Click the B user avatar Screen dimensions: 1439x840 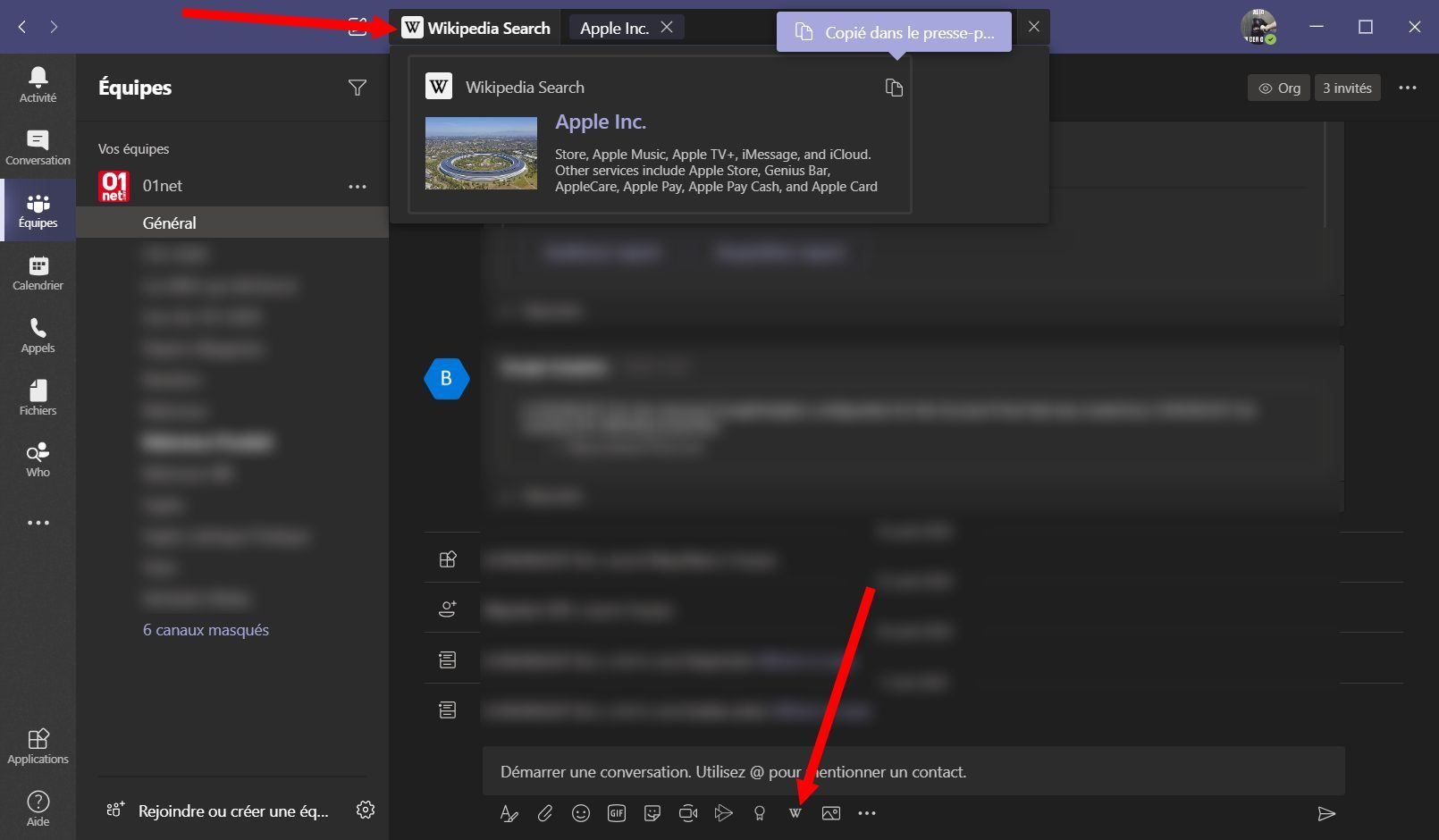tap(446, 378)
